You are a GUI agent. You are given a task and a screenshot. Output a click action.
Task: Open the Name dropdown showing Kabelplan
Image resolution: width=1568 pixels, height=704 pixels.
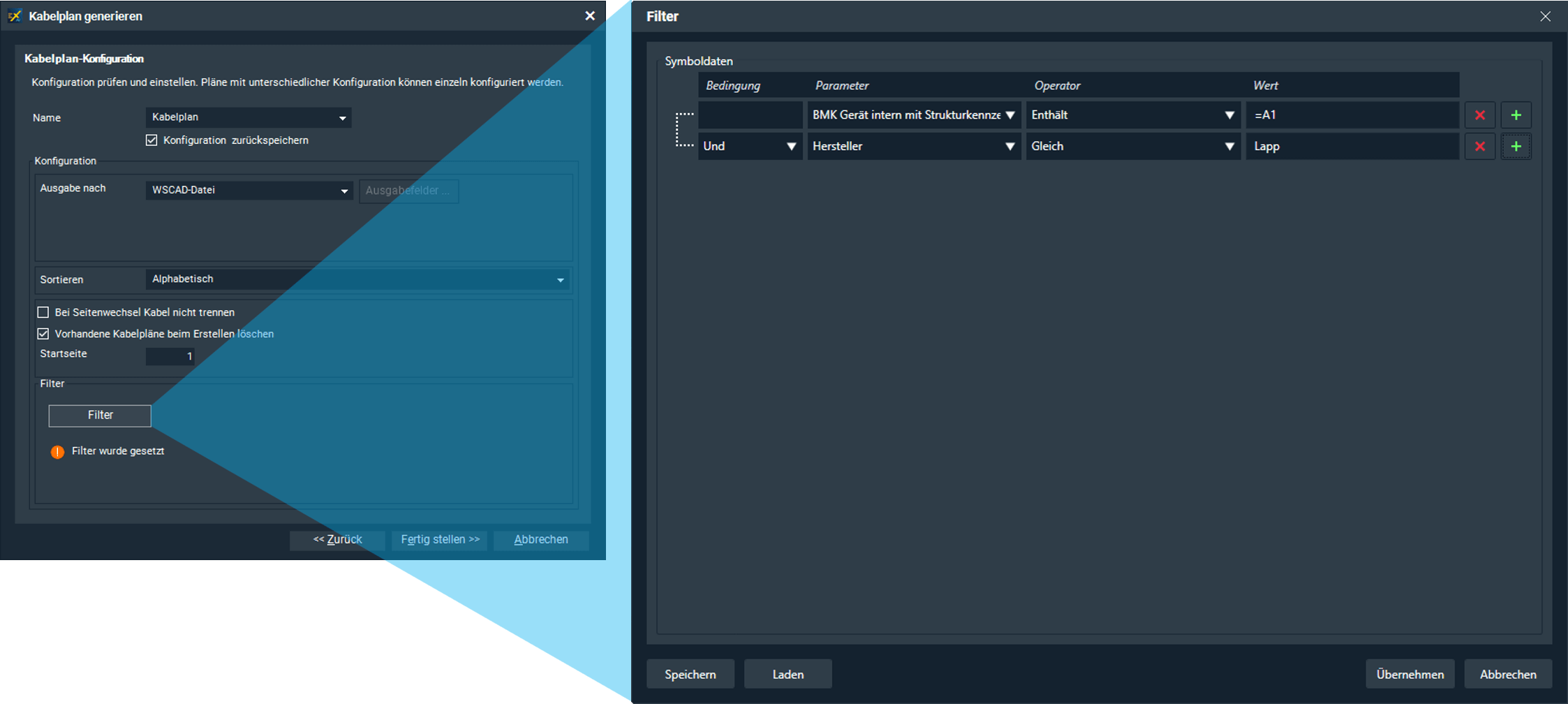[x=248, y=117]
